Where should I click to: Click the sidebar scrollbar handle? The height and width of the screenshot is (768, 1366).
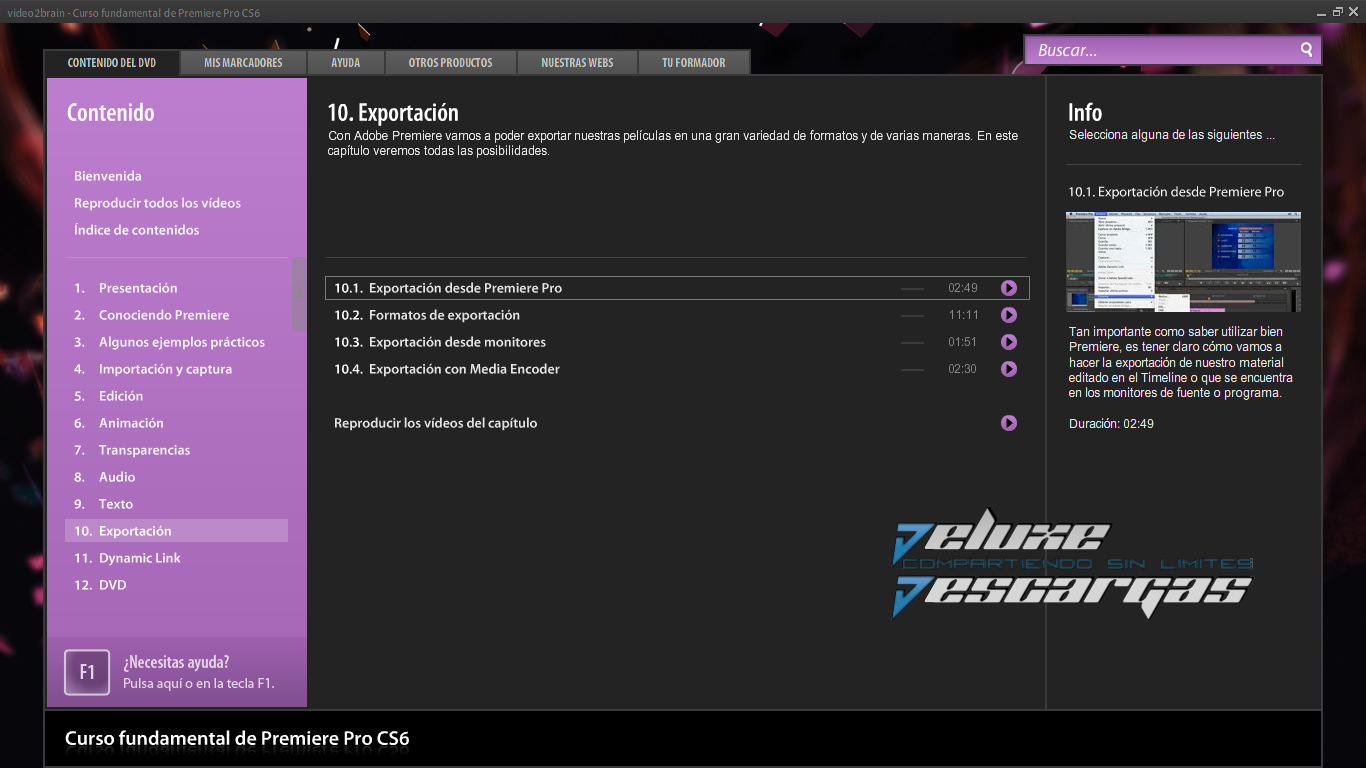tap(299, 294)
